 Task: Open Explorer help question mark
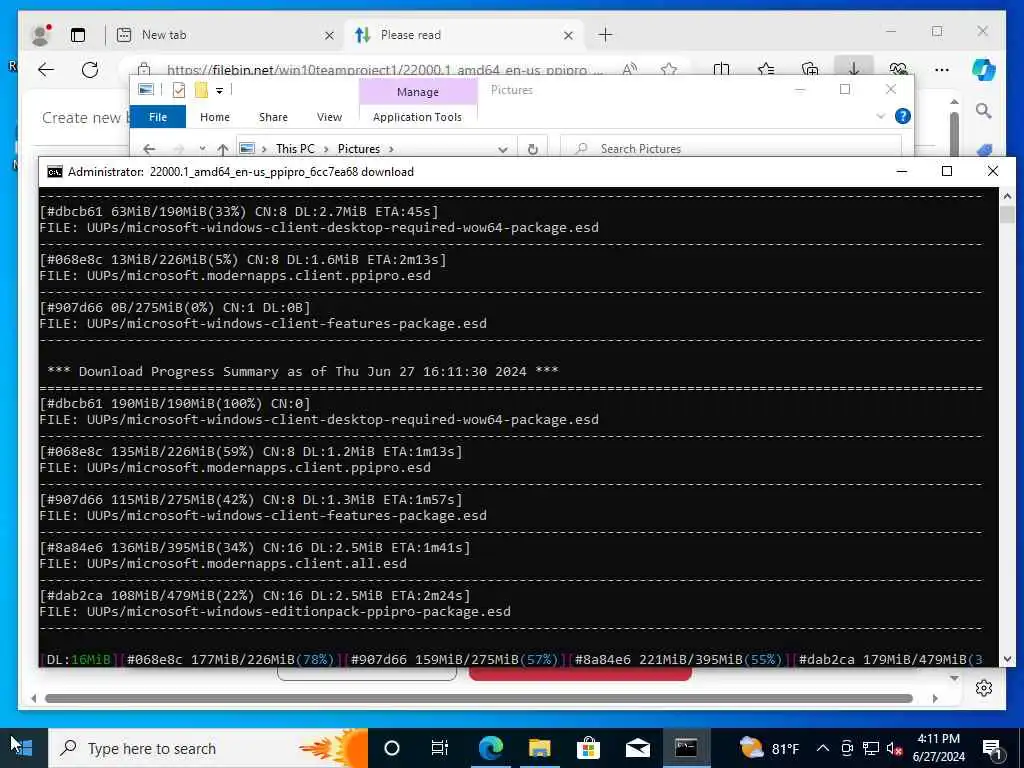coord(903,116)
